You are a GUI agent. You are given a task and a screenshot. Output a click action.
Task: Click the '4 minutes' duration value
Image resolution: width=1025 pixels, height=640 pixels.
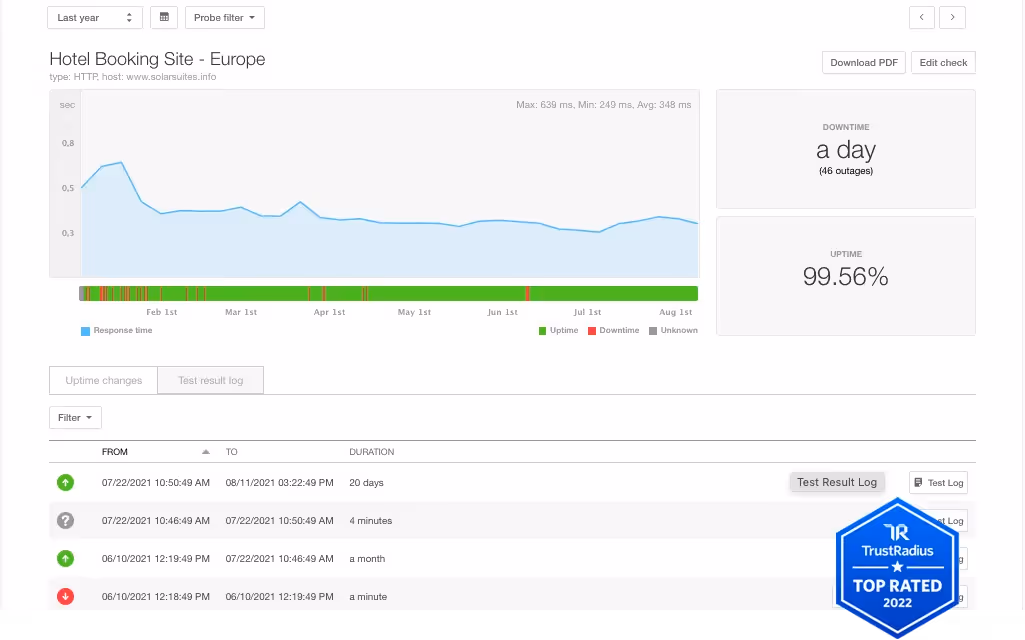click(371, 521)
